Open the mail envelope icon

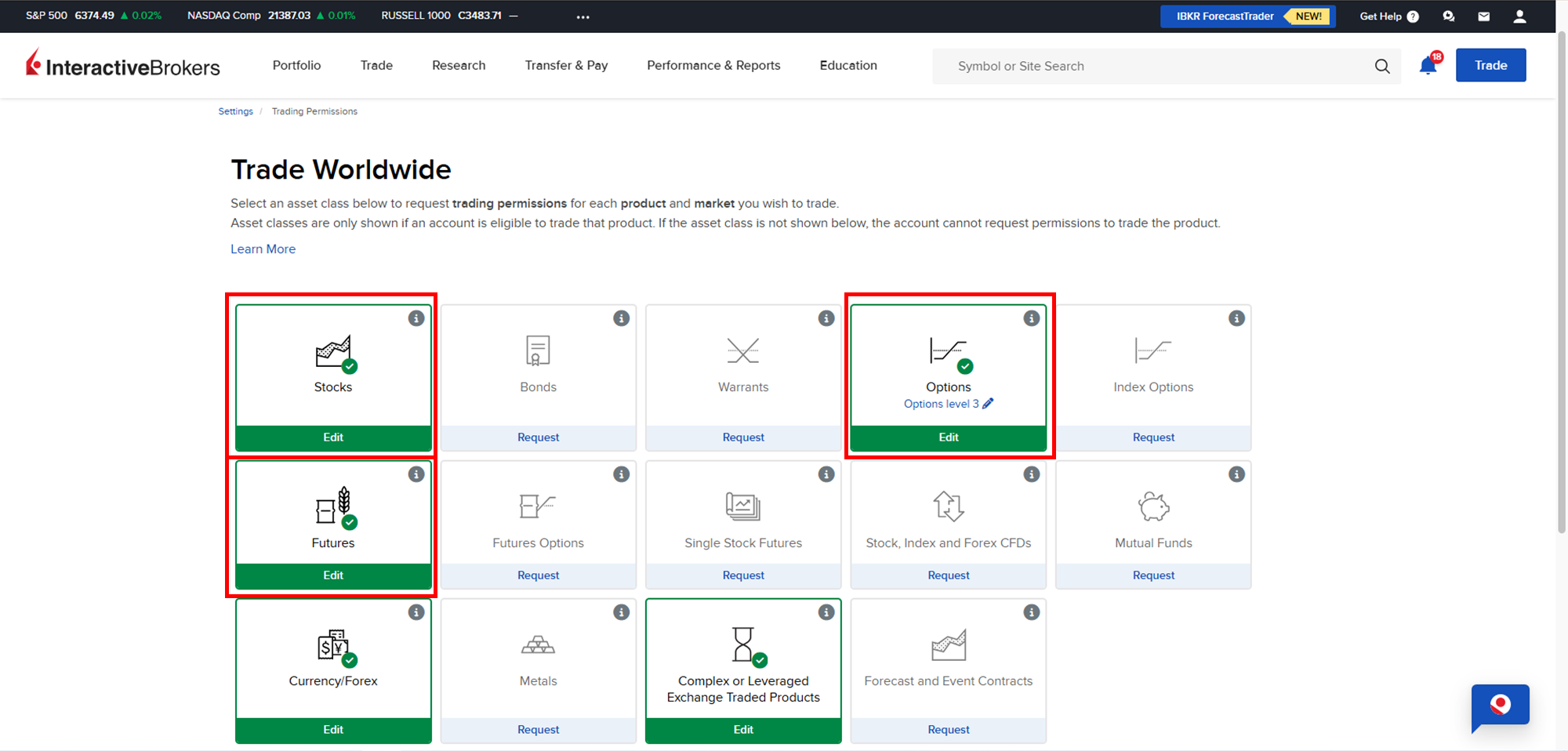(x=1483, y=16)
